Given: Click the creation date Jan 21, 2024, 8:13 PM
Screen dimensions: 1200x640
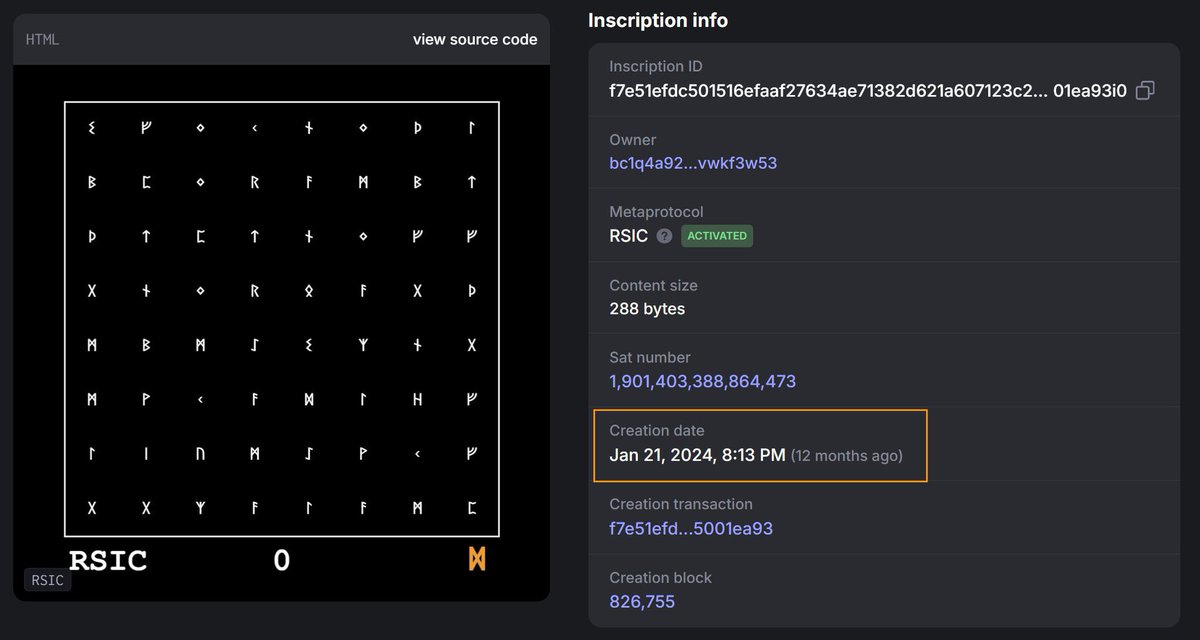Looking at the screenshot, I should click(697, 455).
